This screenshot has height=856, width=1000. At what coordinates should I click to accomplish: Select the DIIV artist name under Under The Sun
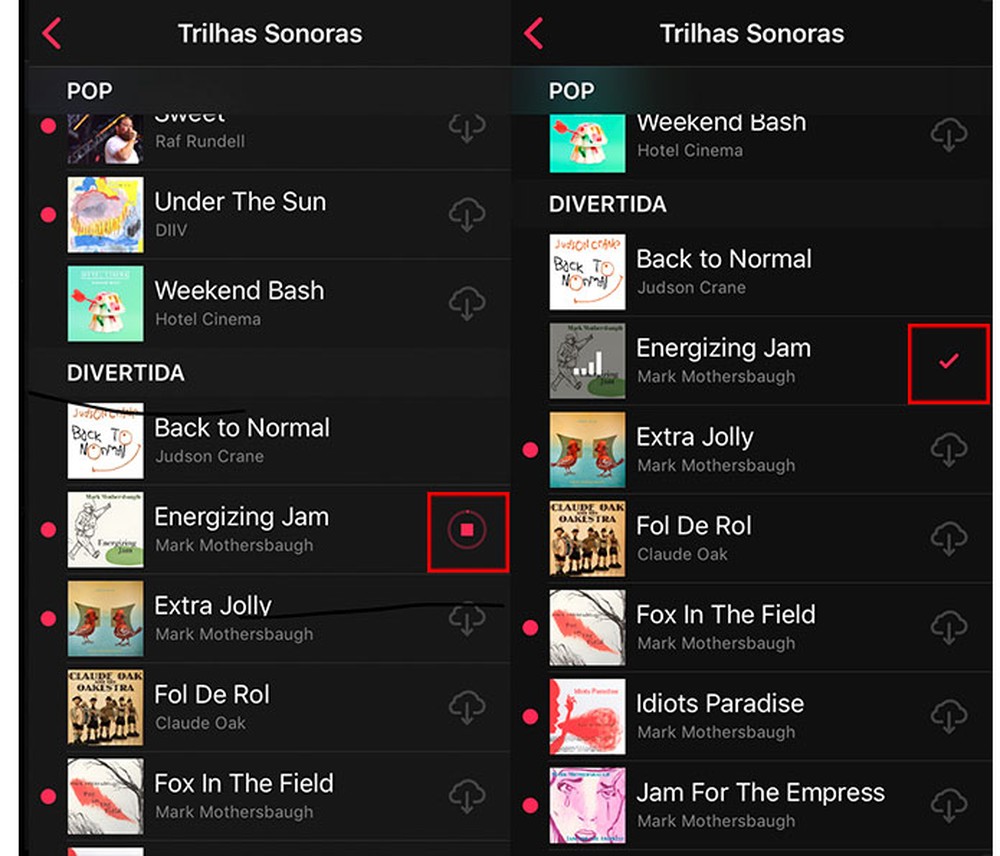[x=171, y=230]
